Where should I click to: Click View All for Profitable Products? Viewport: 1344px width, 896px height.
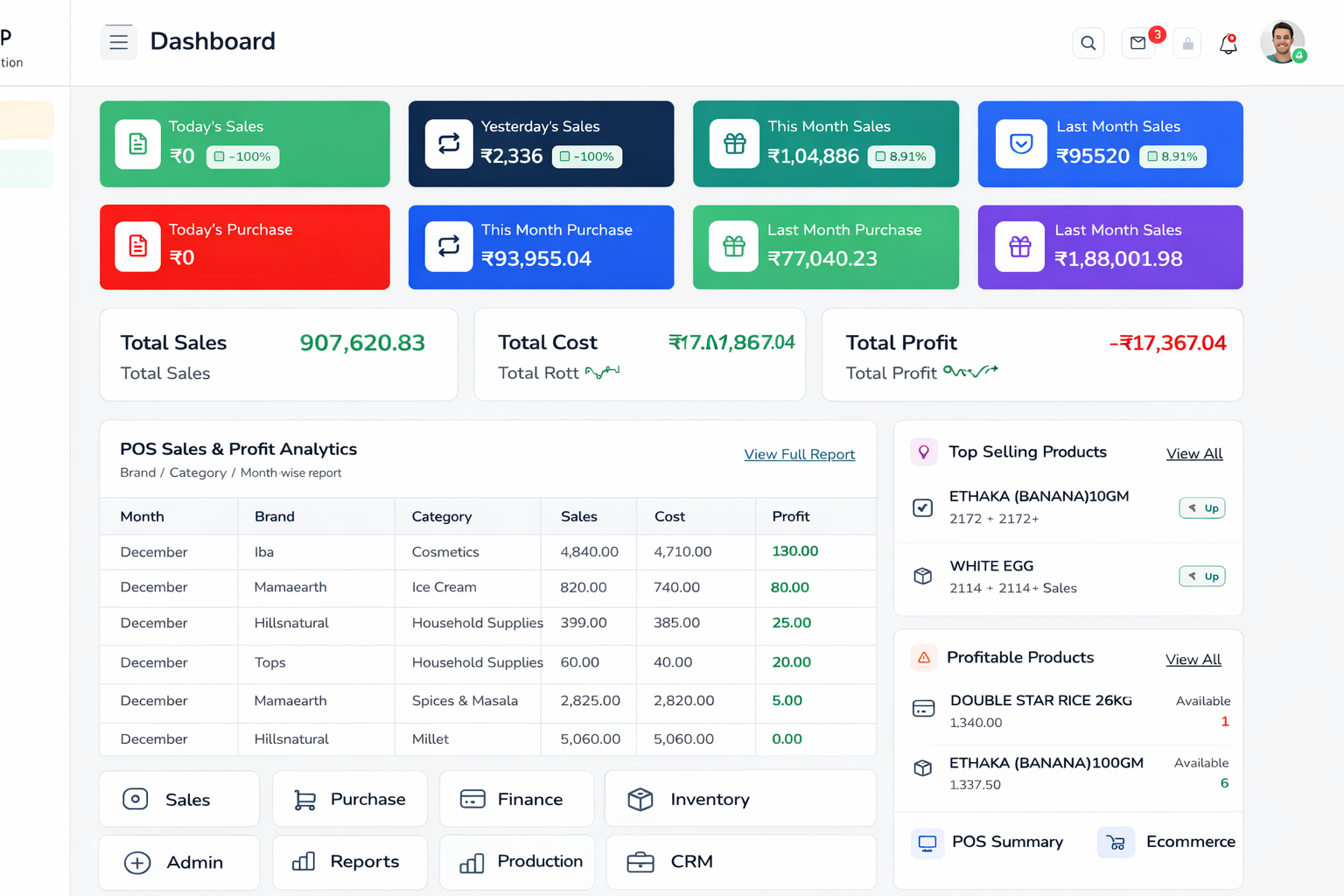pos(1193,659)
